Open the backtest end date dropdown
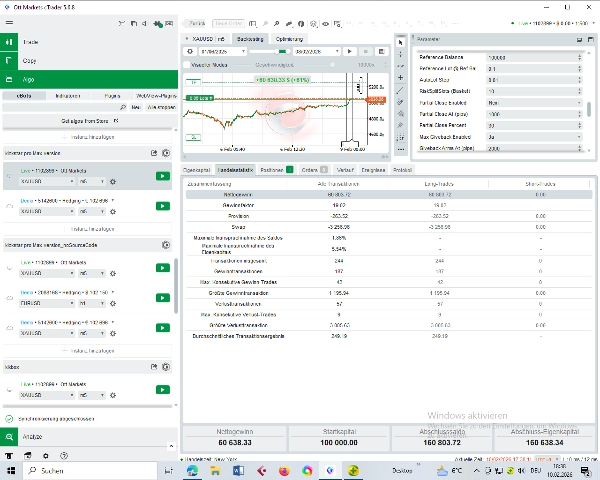The image size is (600, 480). coord(317,51)
